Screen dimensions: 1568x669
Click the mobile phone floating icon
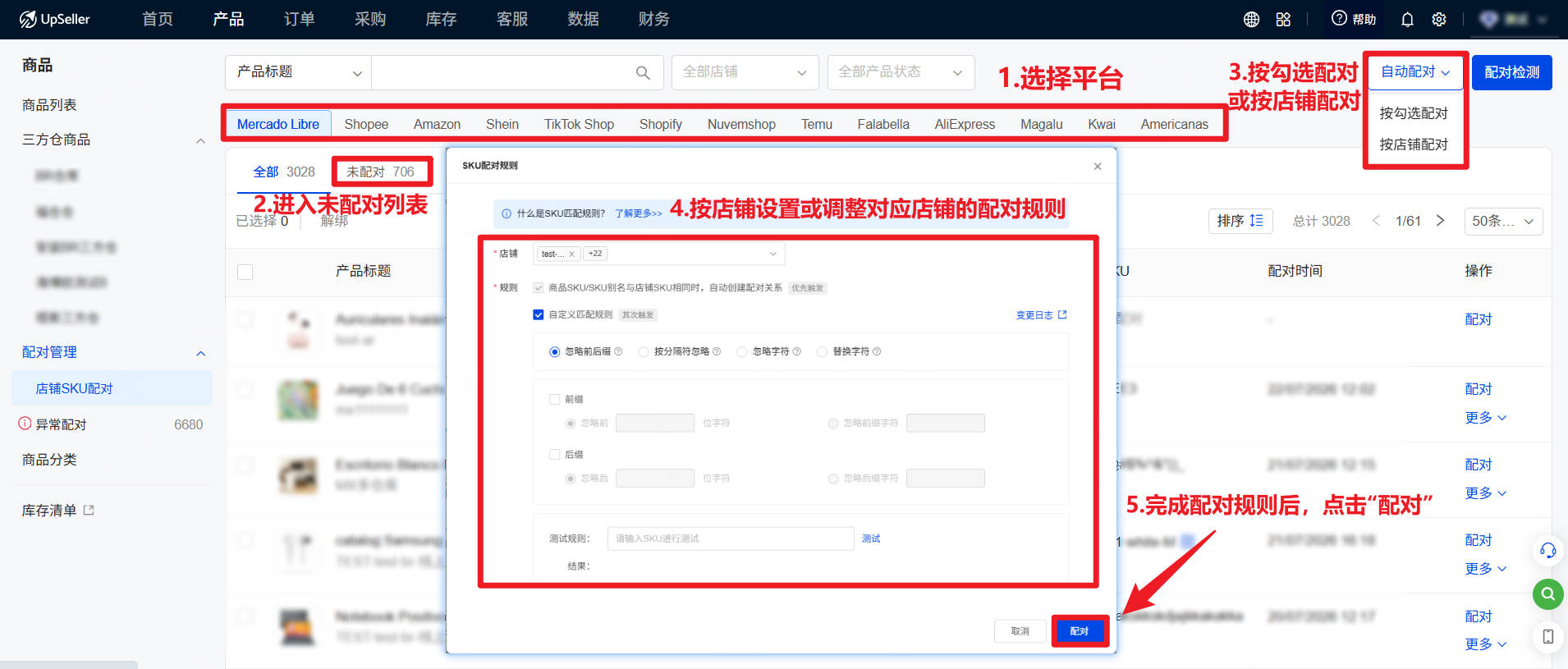click(1547, 636)
